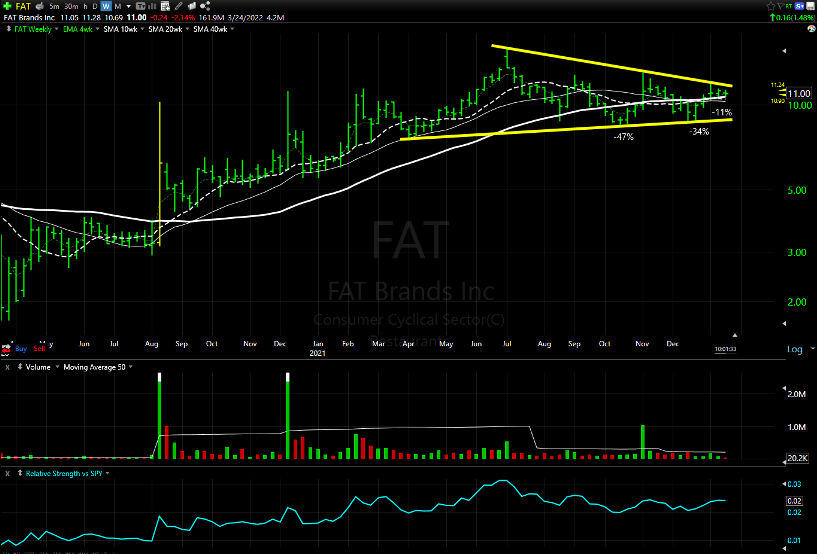The height and width of the screenshot is (554, 817).
Task: Click the 11.00 current price label
Action: (799, 94)
